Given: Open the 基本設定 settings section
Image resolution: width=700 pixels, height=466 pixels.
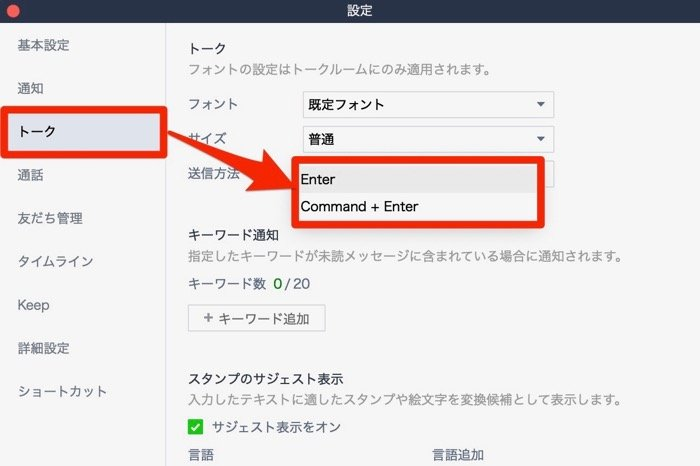Looking at the screenshot, I should click(x=43, y=45).
